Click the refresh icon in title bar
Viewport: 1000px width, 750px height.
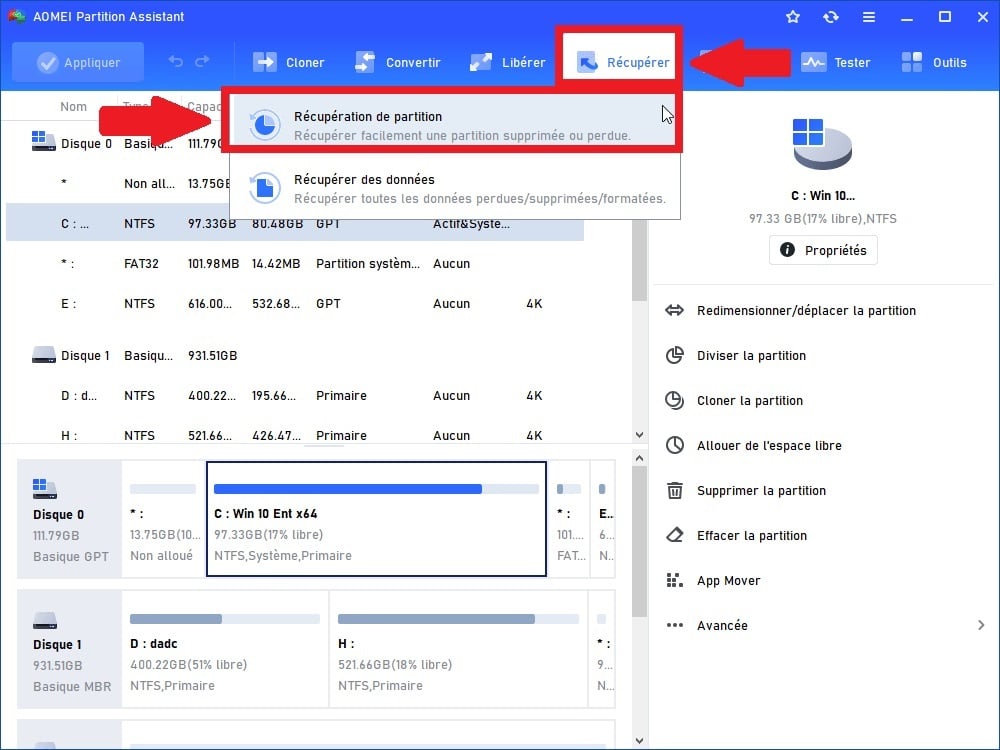(x=830, y=17)
